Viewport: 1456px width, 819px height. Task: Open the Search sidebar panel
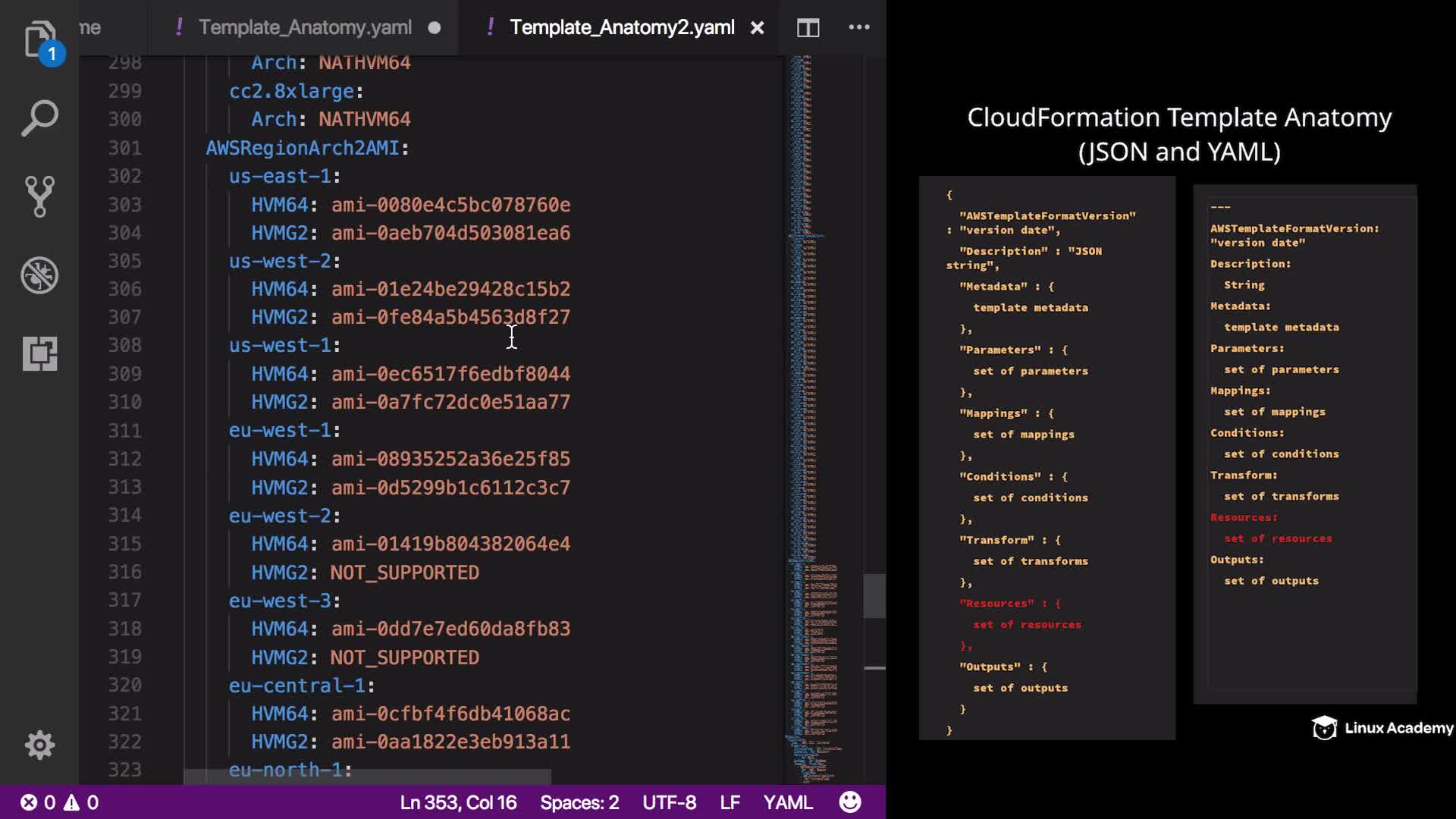click(39, 118)
